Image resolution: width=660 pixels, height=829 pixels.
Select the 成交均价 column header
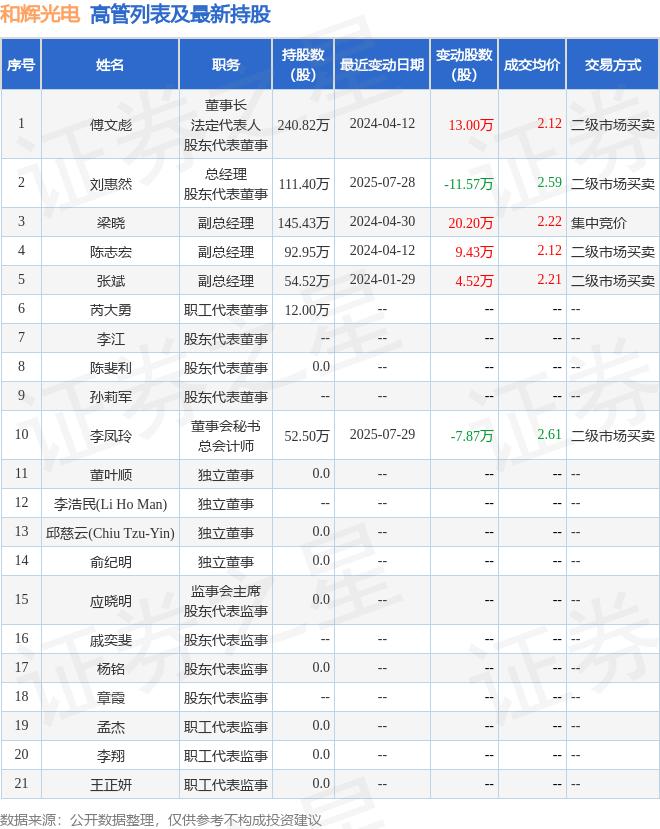pos(532,65)
